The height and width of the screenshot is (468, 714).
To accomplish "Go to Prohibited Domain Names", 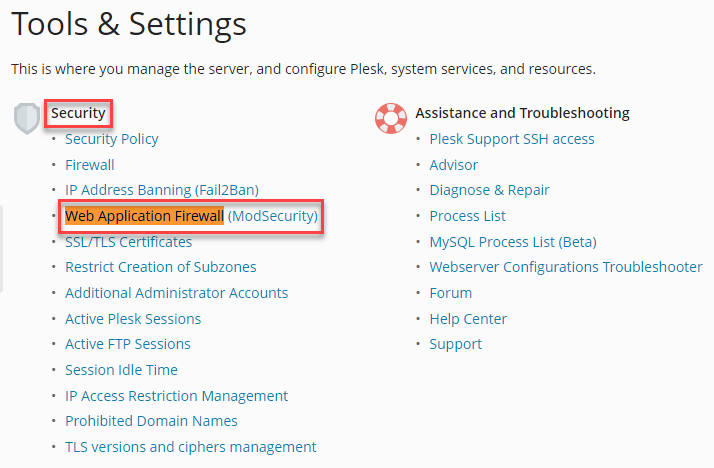I will coord(151,421).
